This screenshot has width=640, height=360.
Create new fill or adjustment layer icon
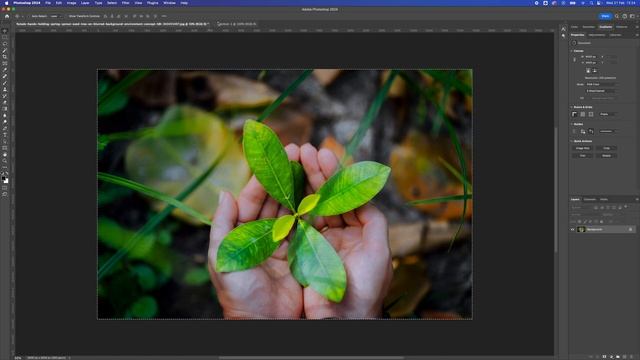click(611, 356)
